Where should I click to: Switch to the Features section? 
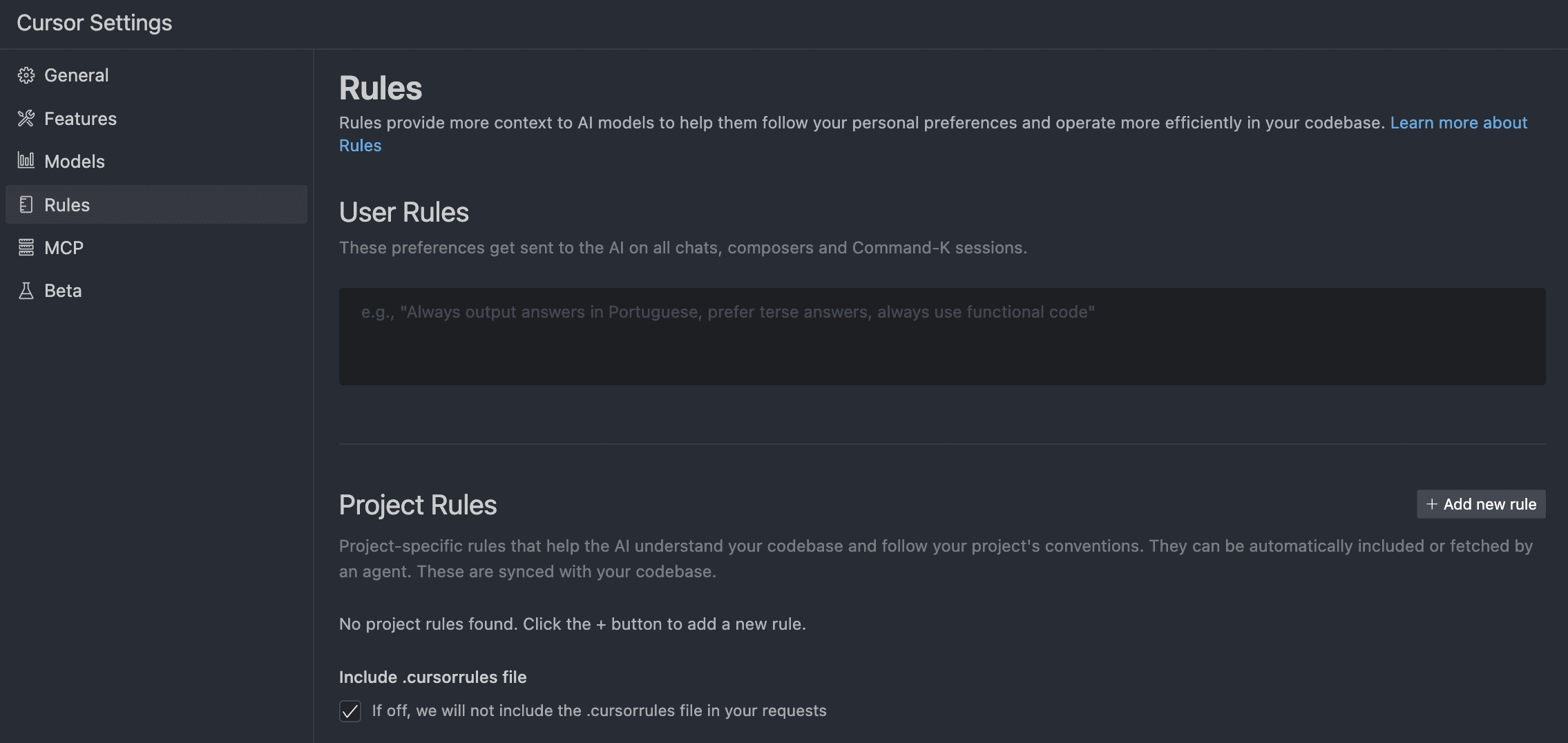(x=80, y=118)
